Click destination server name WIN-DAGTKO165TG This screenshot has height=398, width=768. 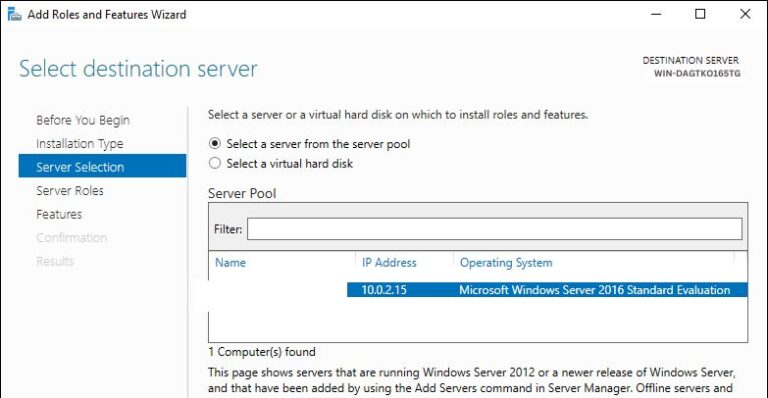(697, 73)
